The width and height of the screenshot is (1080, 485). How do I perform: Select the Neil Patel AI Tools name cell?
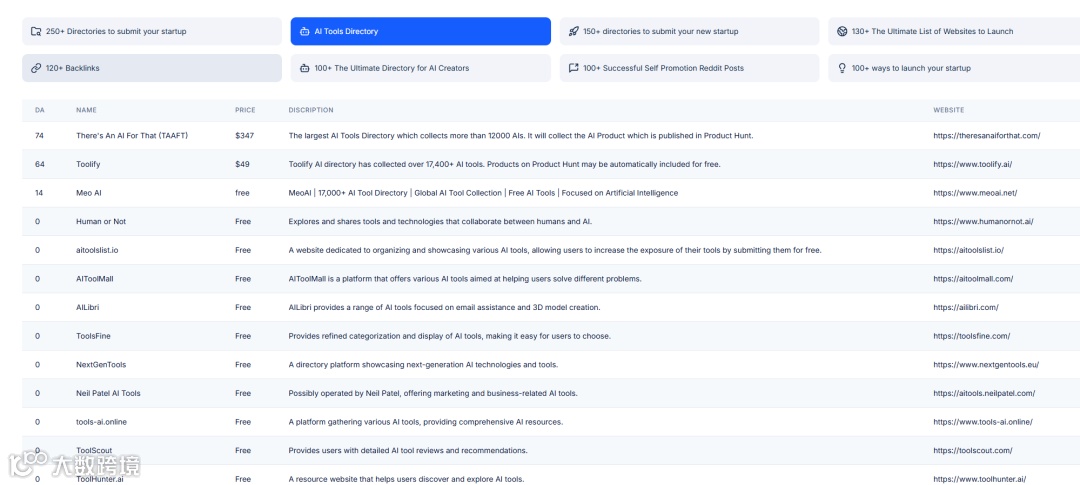pos(108,393)
